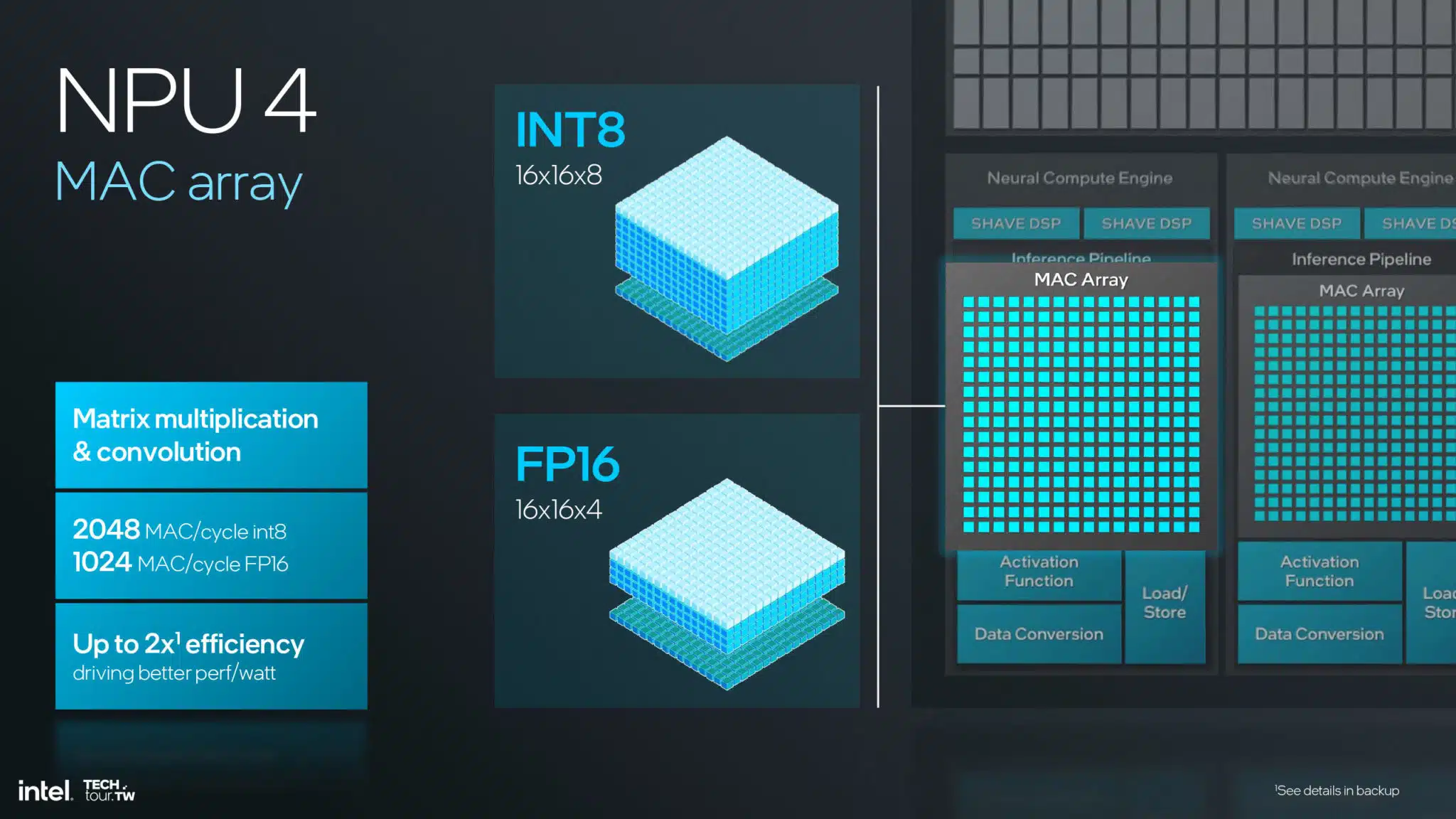Select the Matrix multiplication & convolution tile
1456x819 pixels.
pyautogui.click(x=211, y=435)
